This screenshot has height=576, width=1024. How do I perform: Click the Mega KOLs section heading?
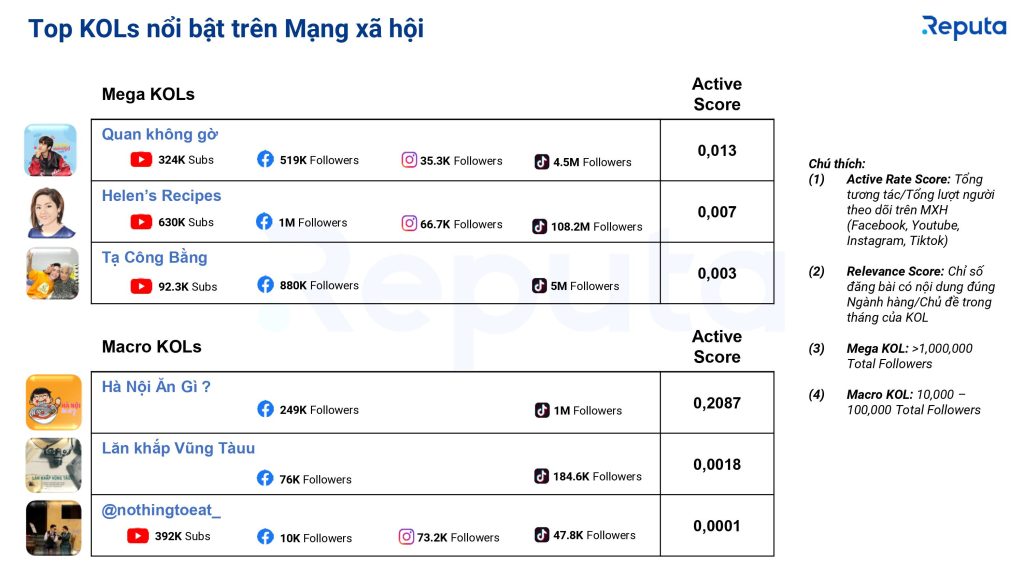click(148, 94)
